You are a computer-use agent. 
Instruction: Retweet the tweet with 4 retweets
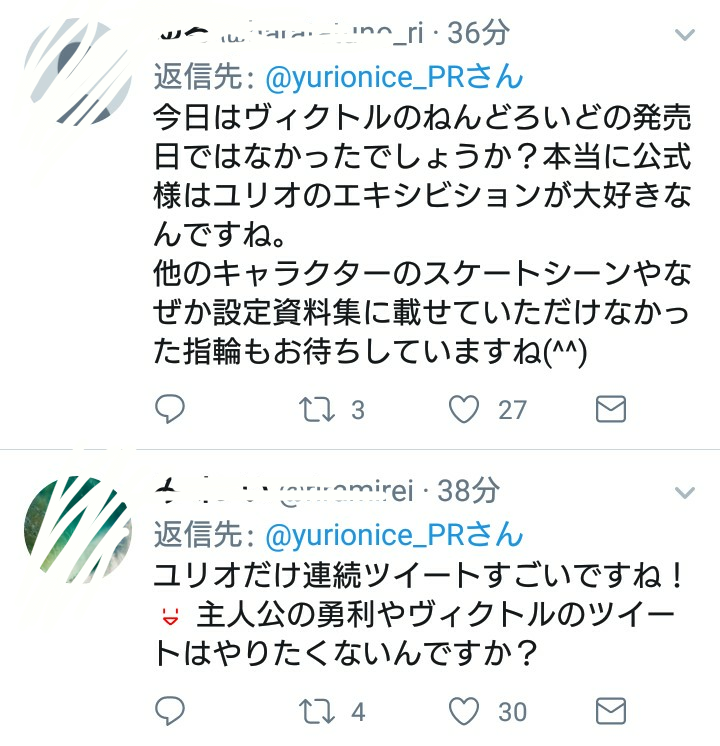pos(316,712)
